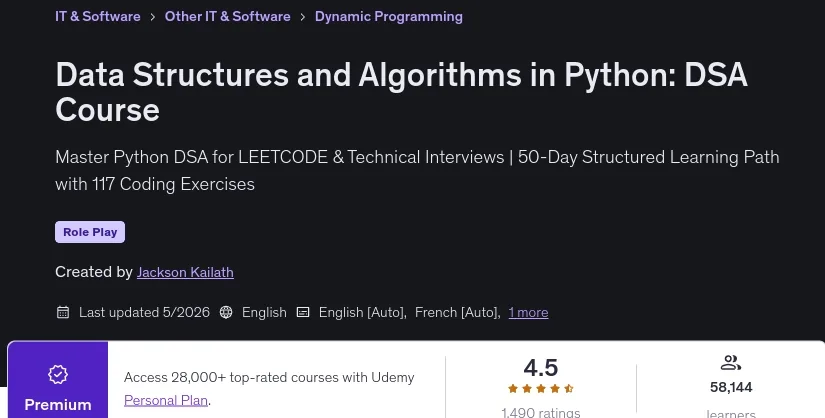The height and width of the screenshot is (418, 825).
Task: Open the Other IT & Software breadcrumb
Action: [x=227, y=16]
